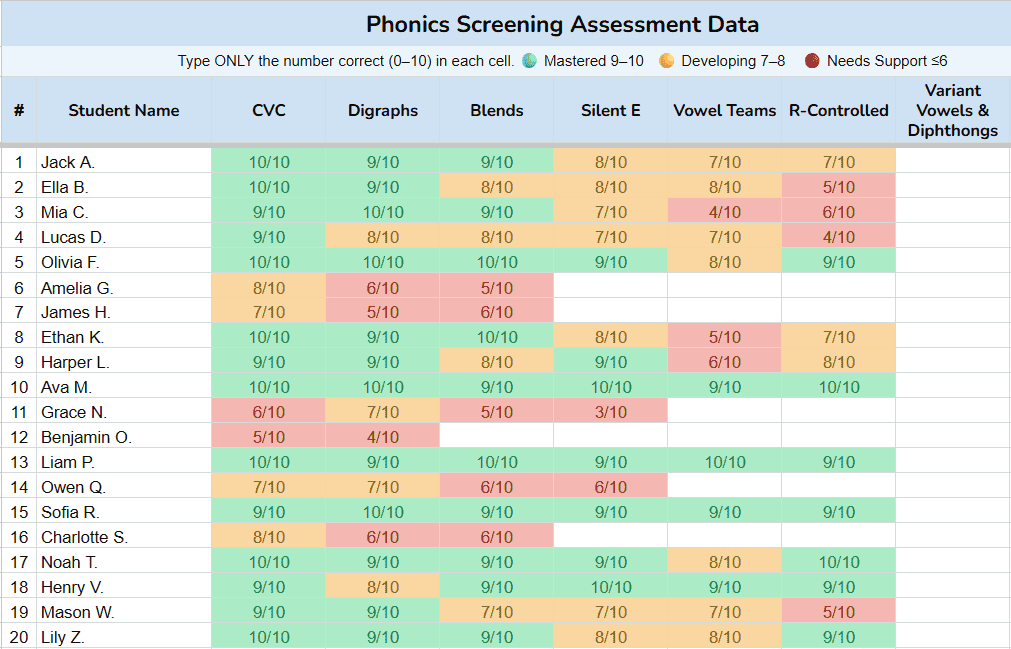
Task: Click the Charlotte S. name cell
Action: (x=124, y=537)
